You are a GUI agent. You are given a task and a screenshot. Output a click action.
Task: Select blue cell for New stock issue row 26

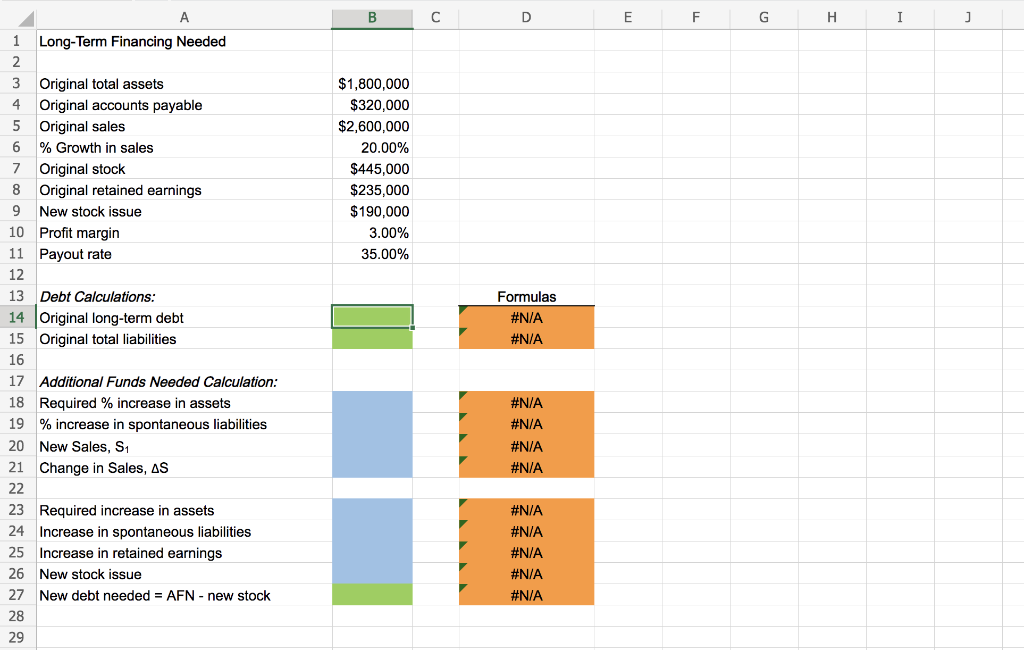tap(372, 574)
